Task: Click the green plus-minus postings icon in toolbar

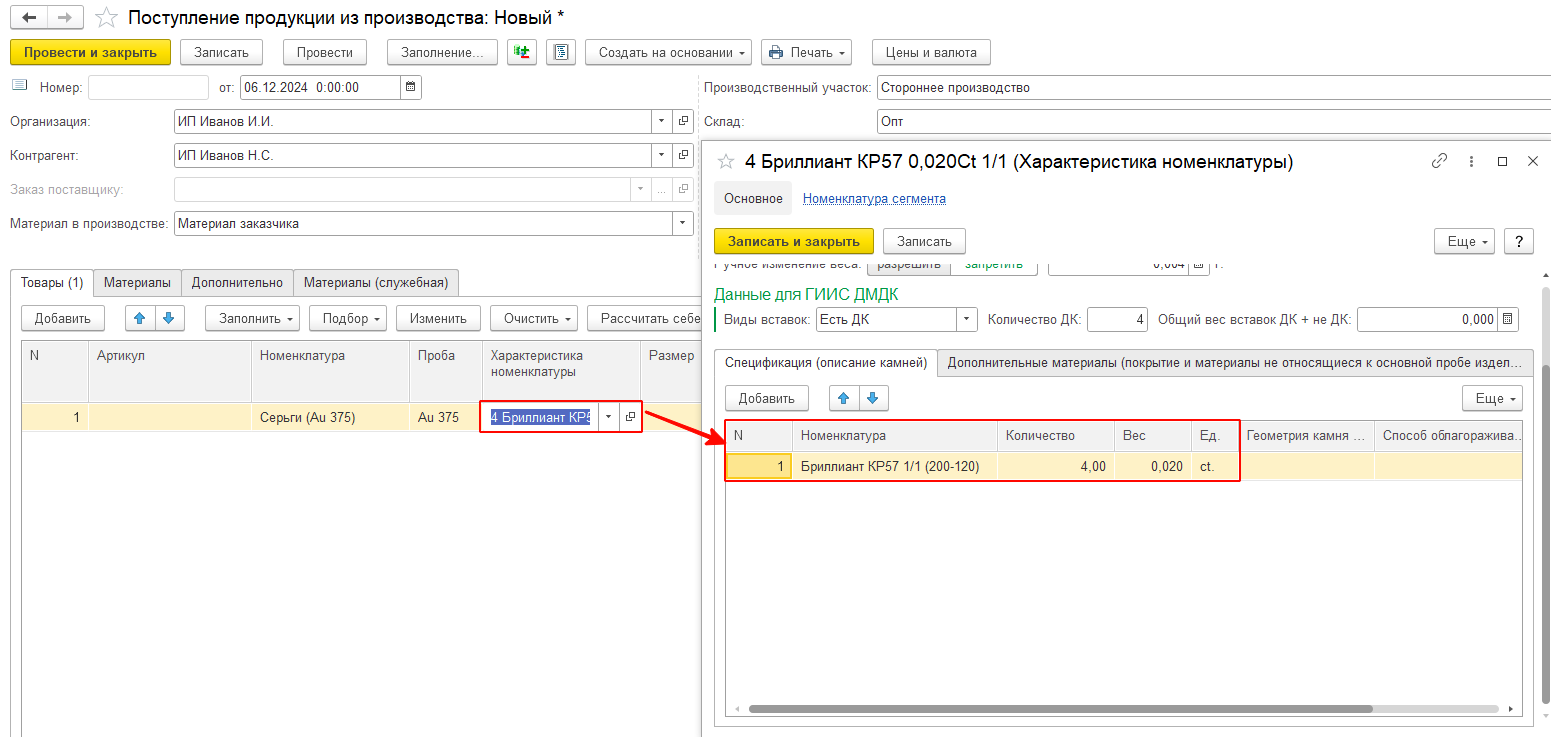Action: coord(522,52)
